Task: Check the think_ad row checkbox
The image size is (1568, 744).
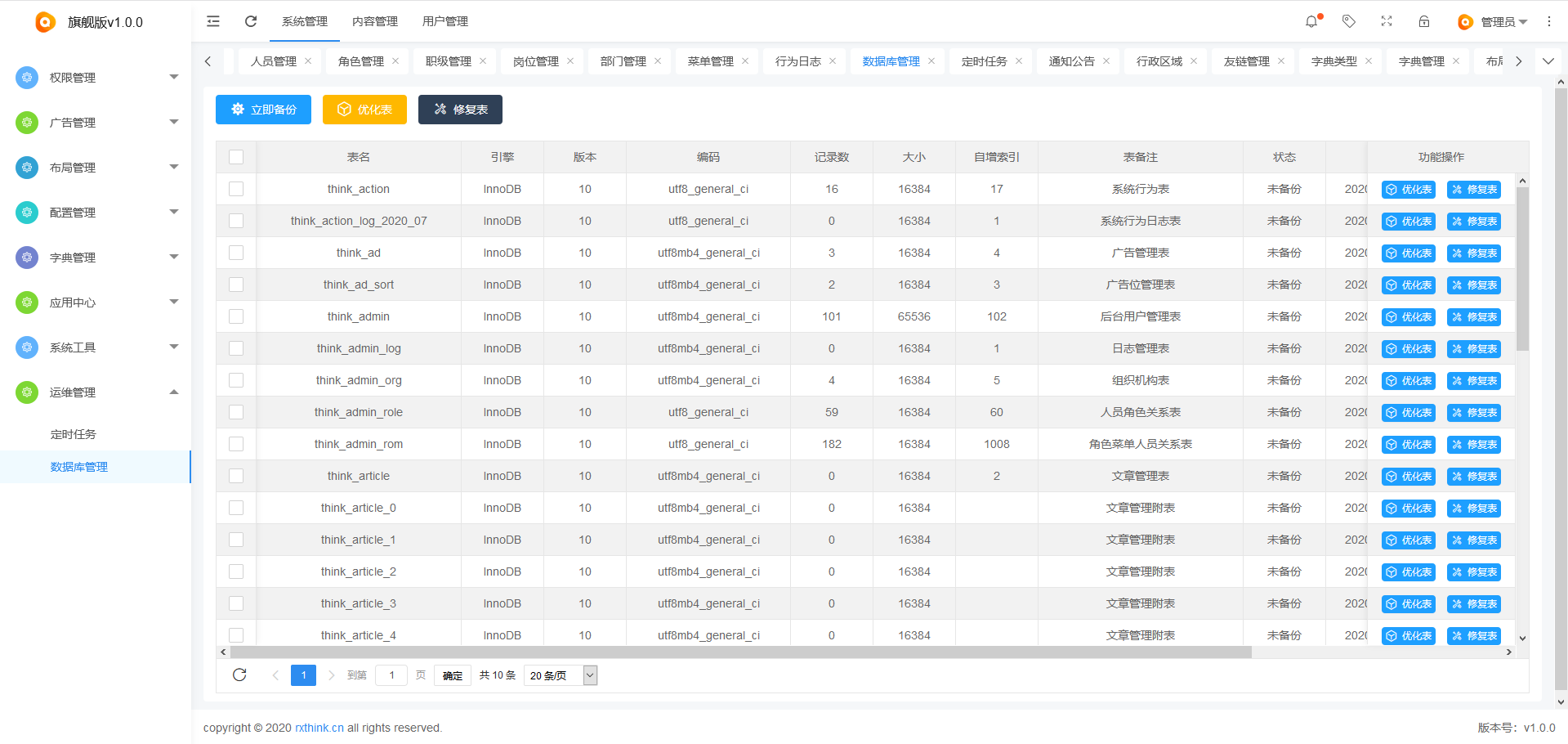Action: (x=236, y=253)
